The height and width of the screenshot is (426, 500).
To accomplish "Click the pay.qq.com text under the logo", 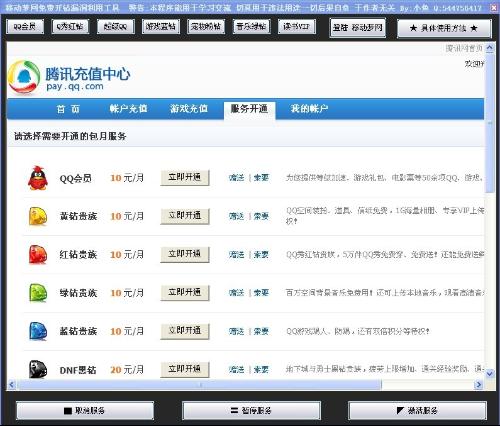I will click(x=75, y=87).
